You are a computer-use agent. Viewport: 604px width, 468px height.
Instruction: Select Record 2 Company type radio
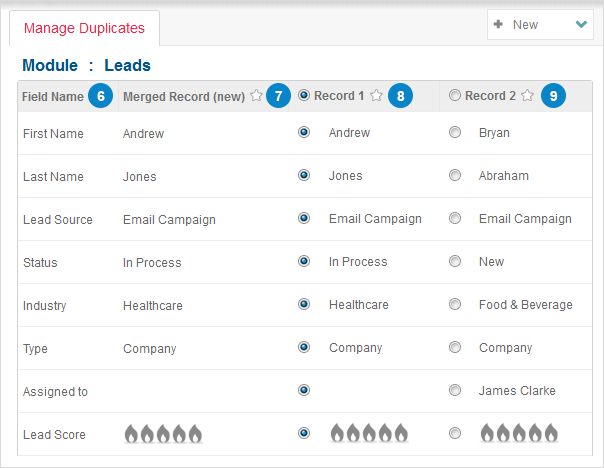tap(455, 347)
